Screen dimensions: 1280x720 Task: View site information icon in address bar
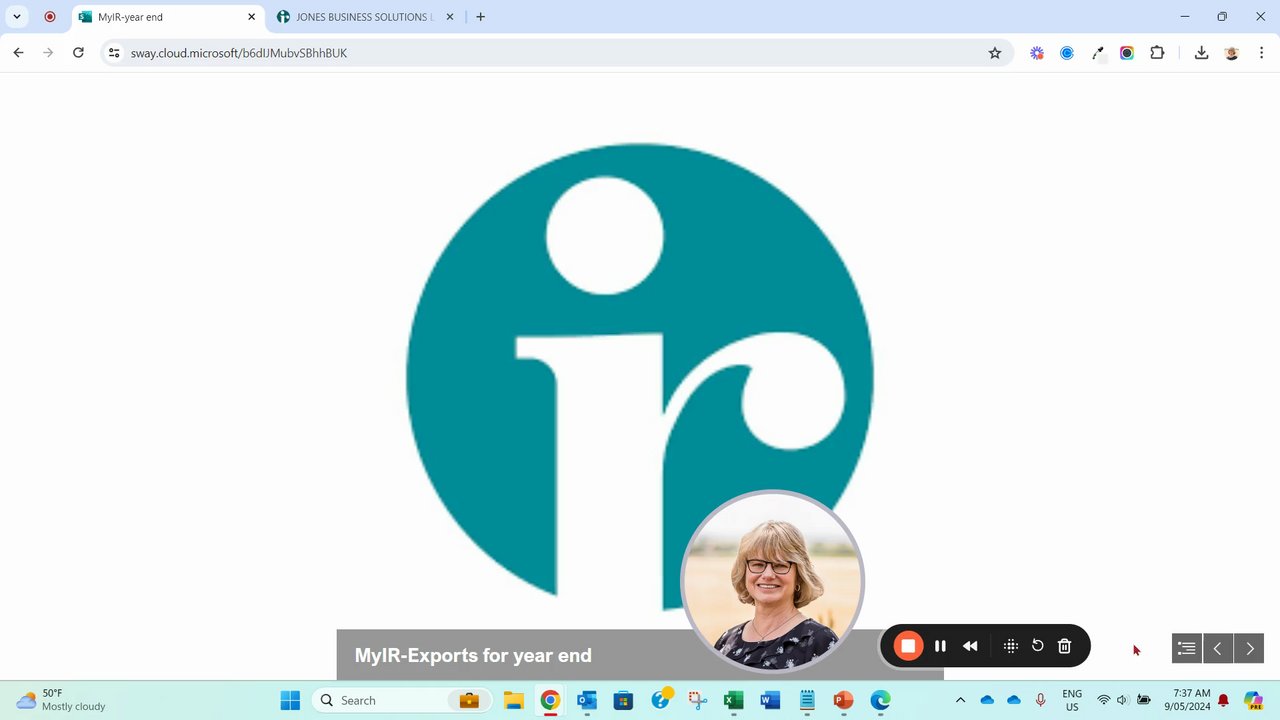coord(114,53)
